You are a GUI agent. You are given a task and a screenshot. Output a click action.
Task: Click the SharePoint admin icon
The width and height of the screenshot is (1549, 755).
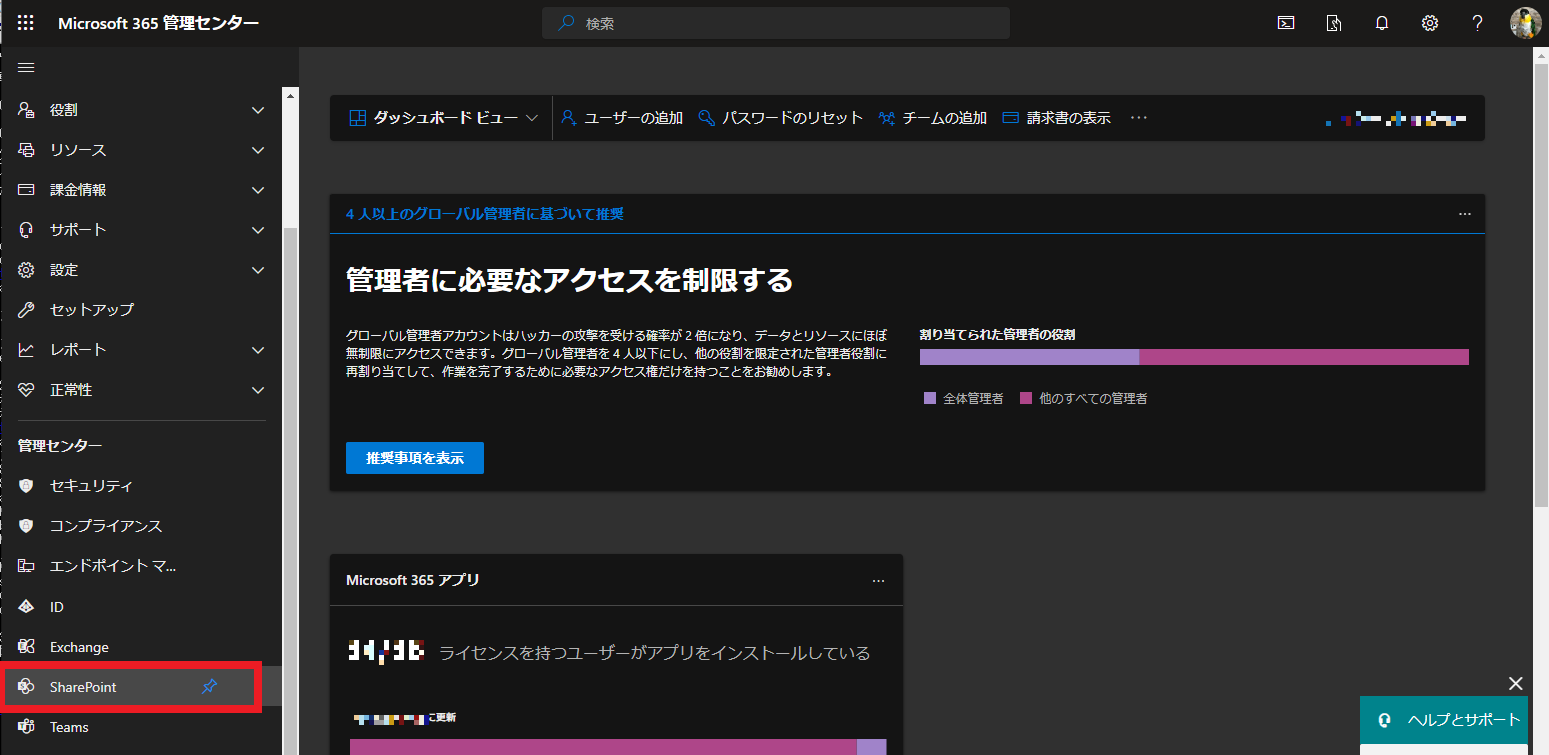tap(27, 687)
